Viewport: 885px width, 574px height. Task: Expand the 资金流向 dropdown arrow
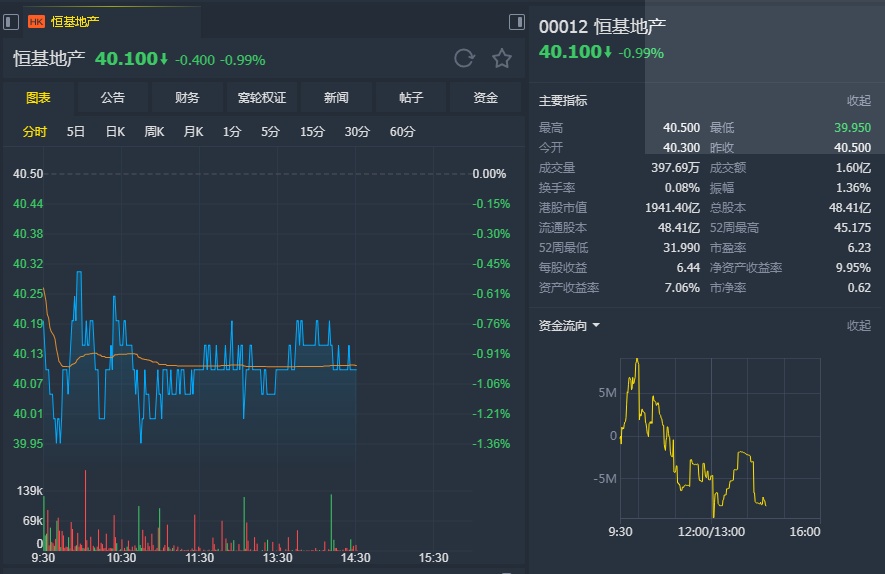point(596,326)
